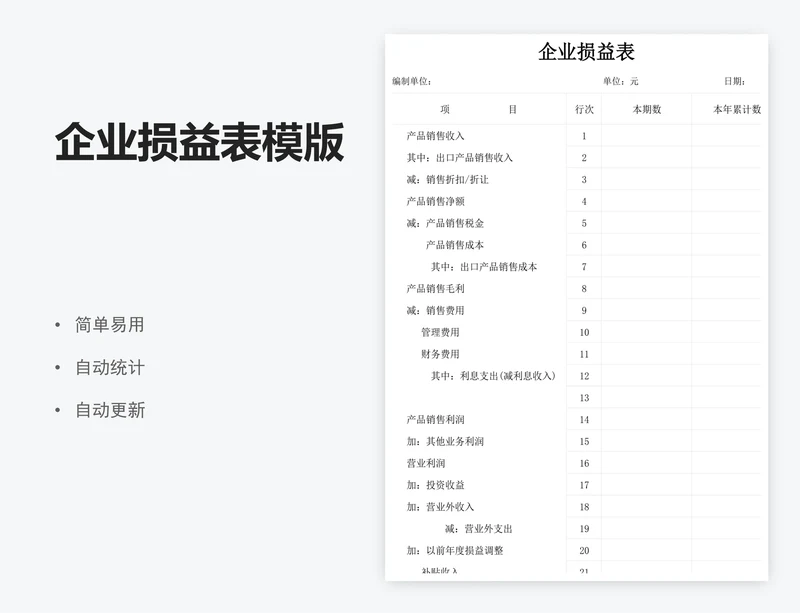Select the row 管理费用

tap(576, 332)
